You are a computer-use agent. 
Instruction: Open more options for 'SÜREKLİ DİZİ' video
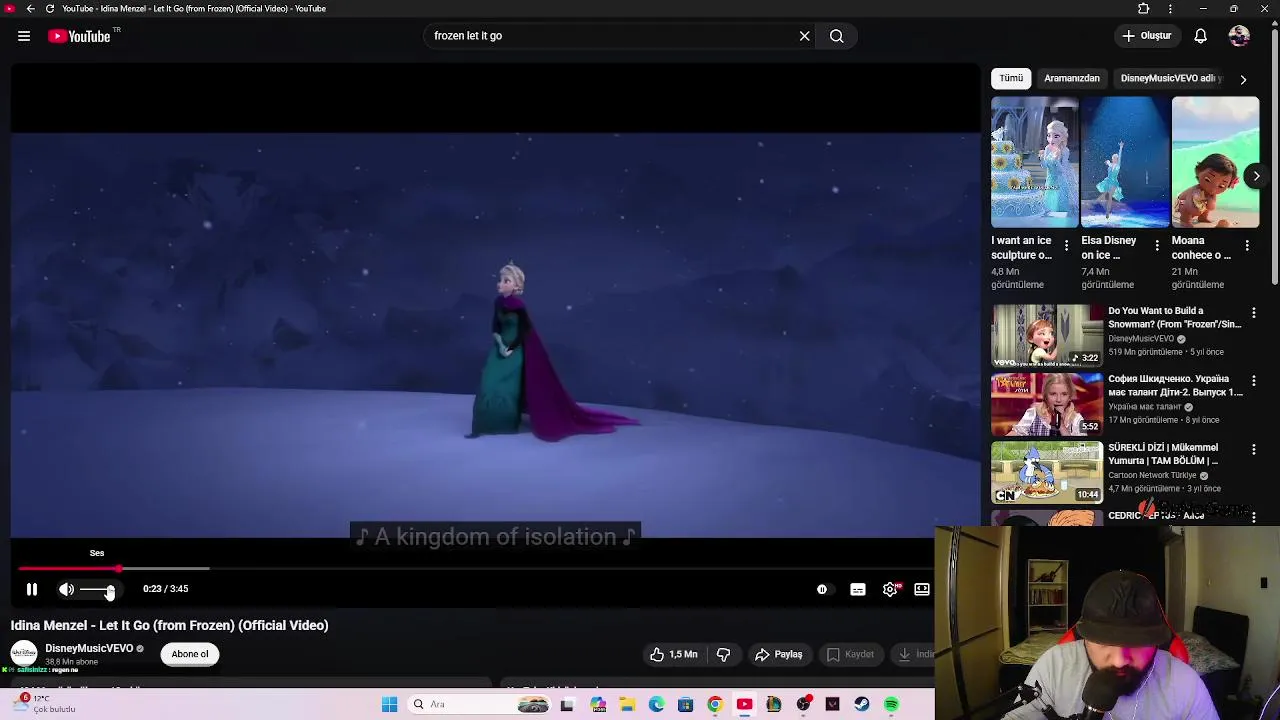tap(1254, 450)
